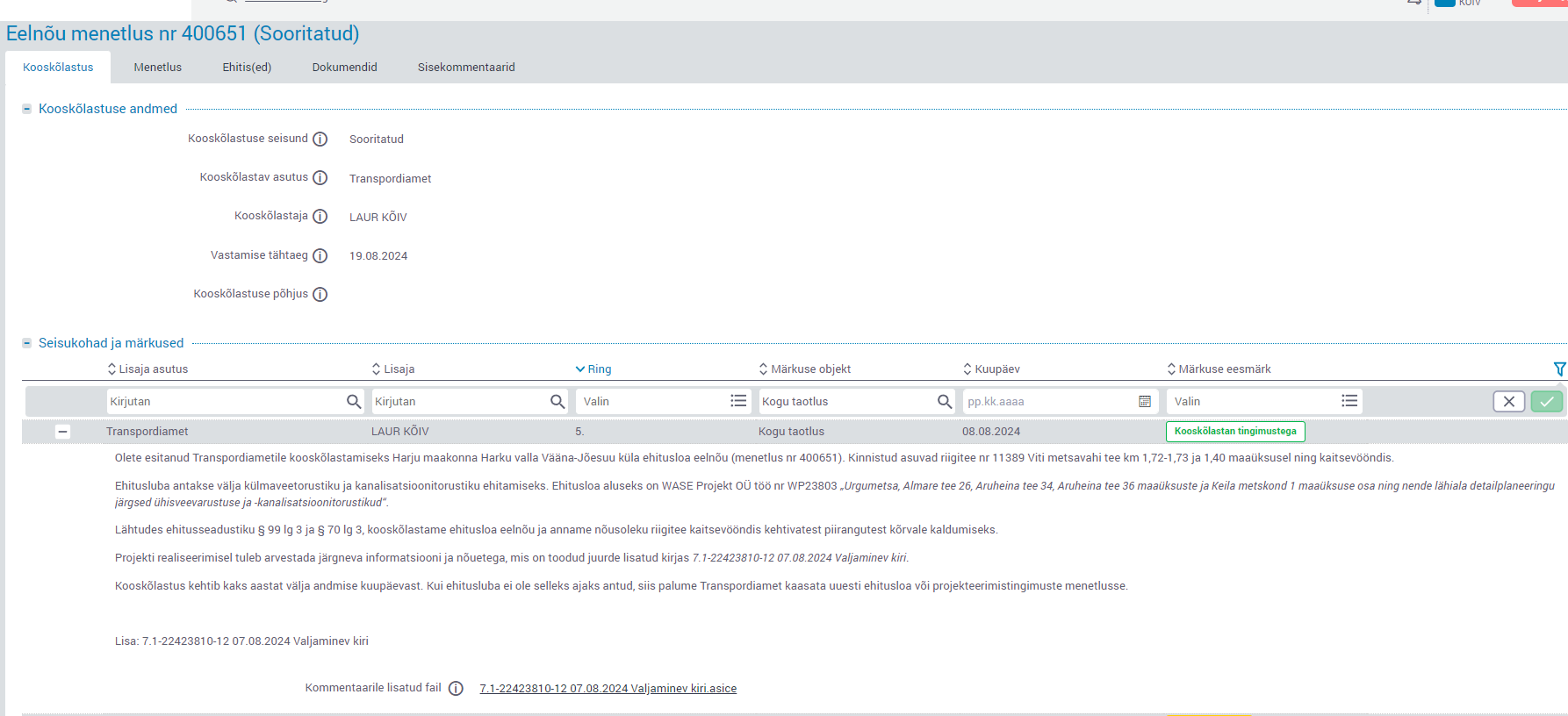Click search magnifier in Lisaja filter field

coord(557,401)
